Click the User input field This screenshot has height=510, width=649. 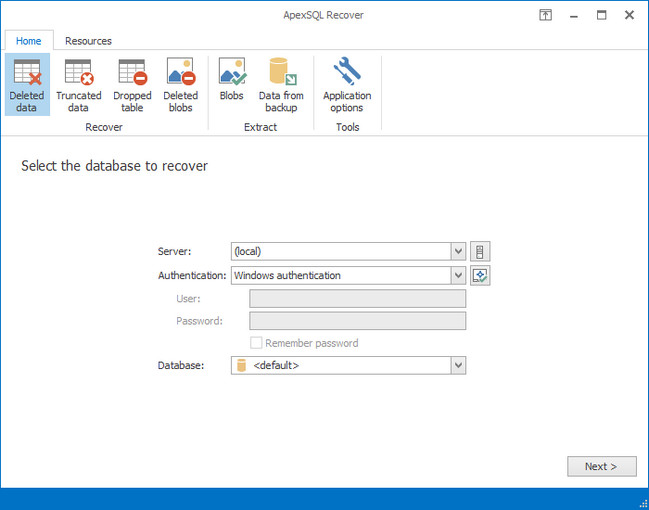[358, 298]
